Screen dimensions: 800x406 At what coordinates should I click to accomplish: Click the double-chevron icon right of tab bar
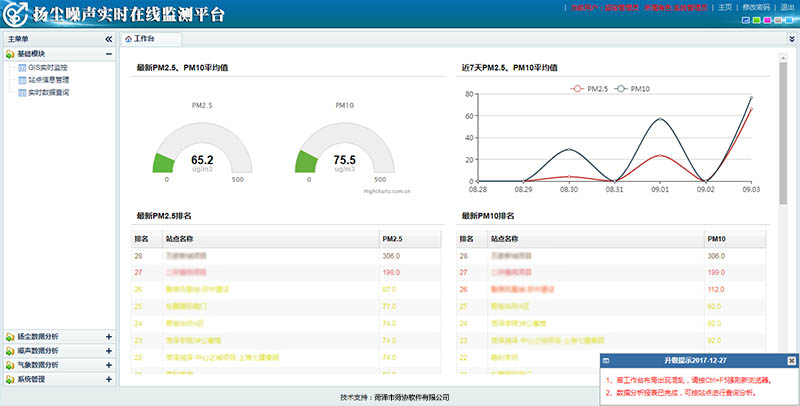point(791,39)
